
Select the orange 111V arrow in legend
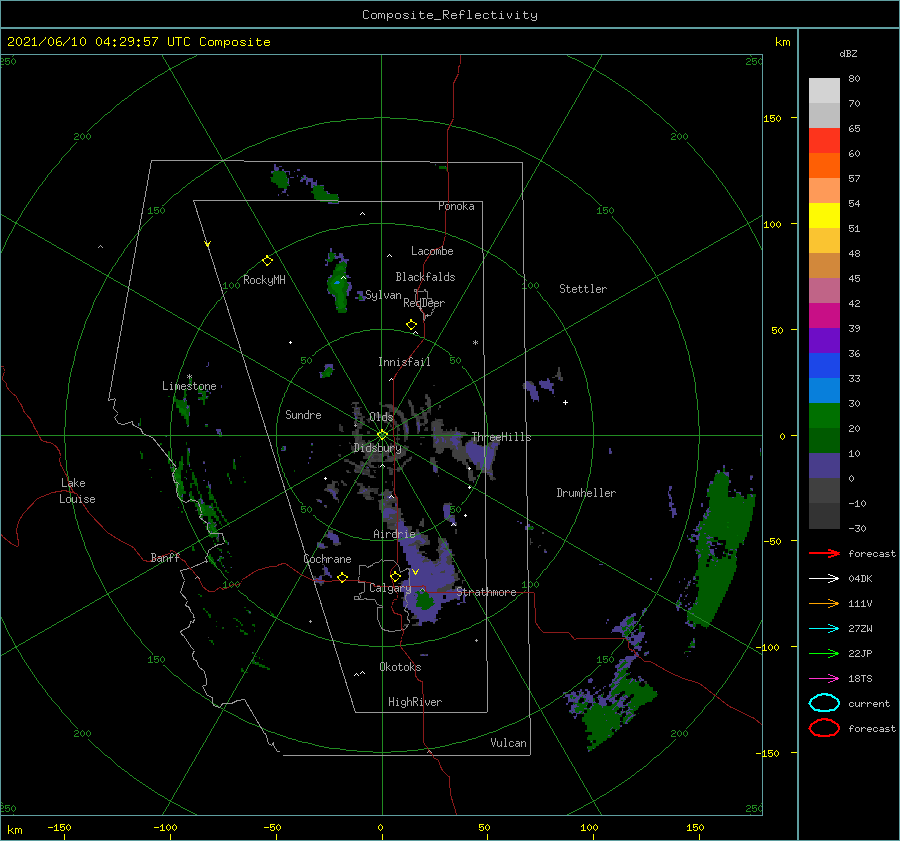tap(824, 603)
